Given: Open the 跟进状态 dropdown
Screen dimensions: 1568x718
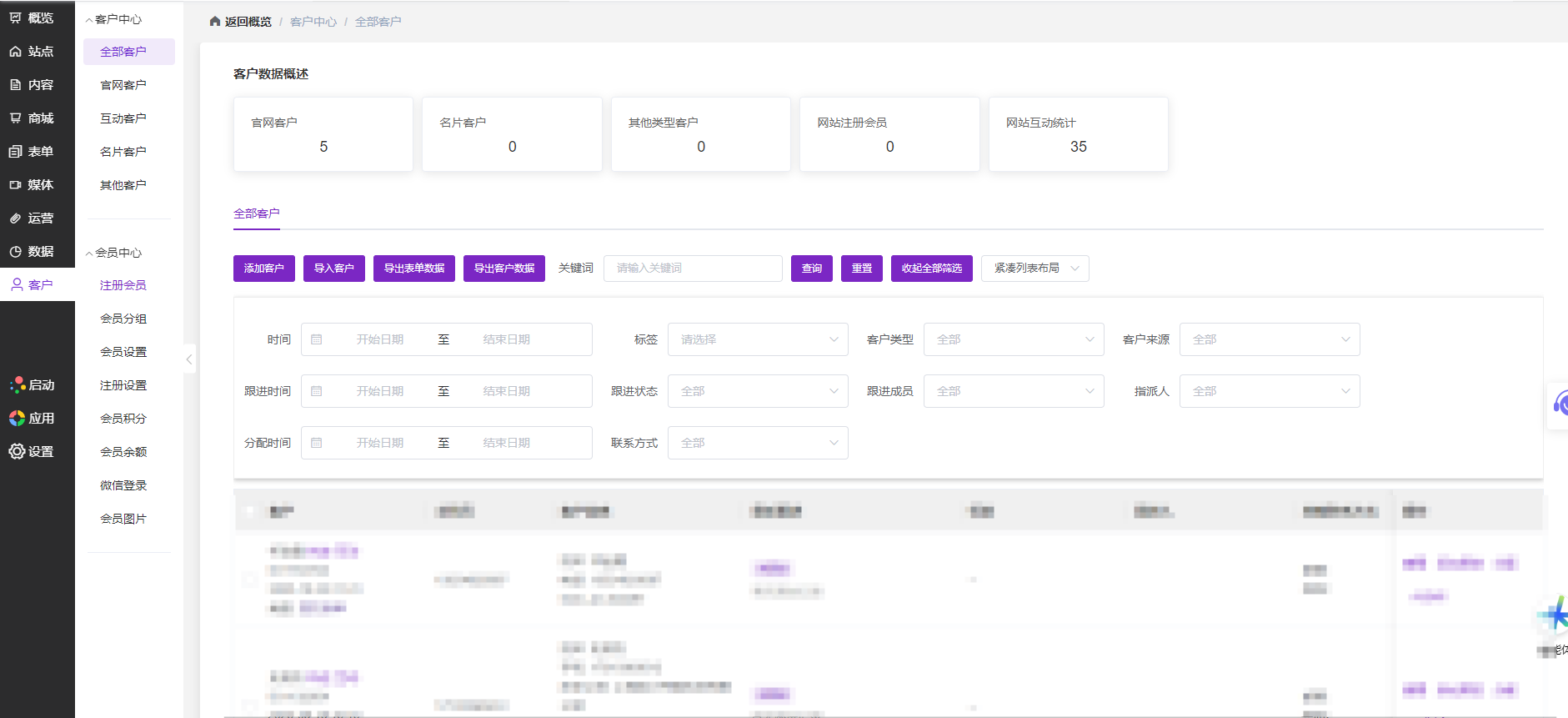Looking at the screenshot, I should (x=757, y=391).
